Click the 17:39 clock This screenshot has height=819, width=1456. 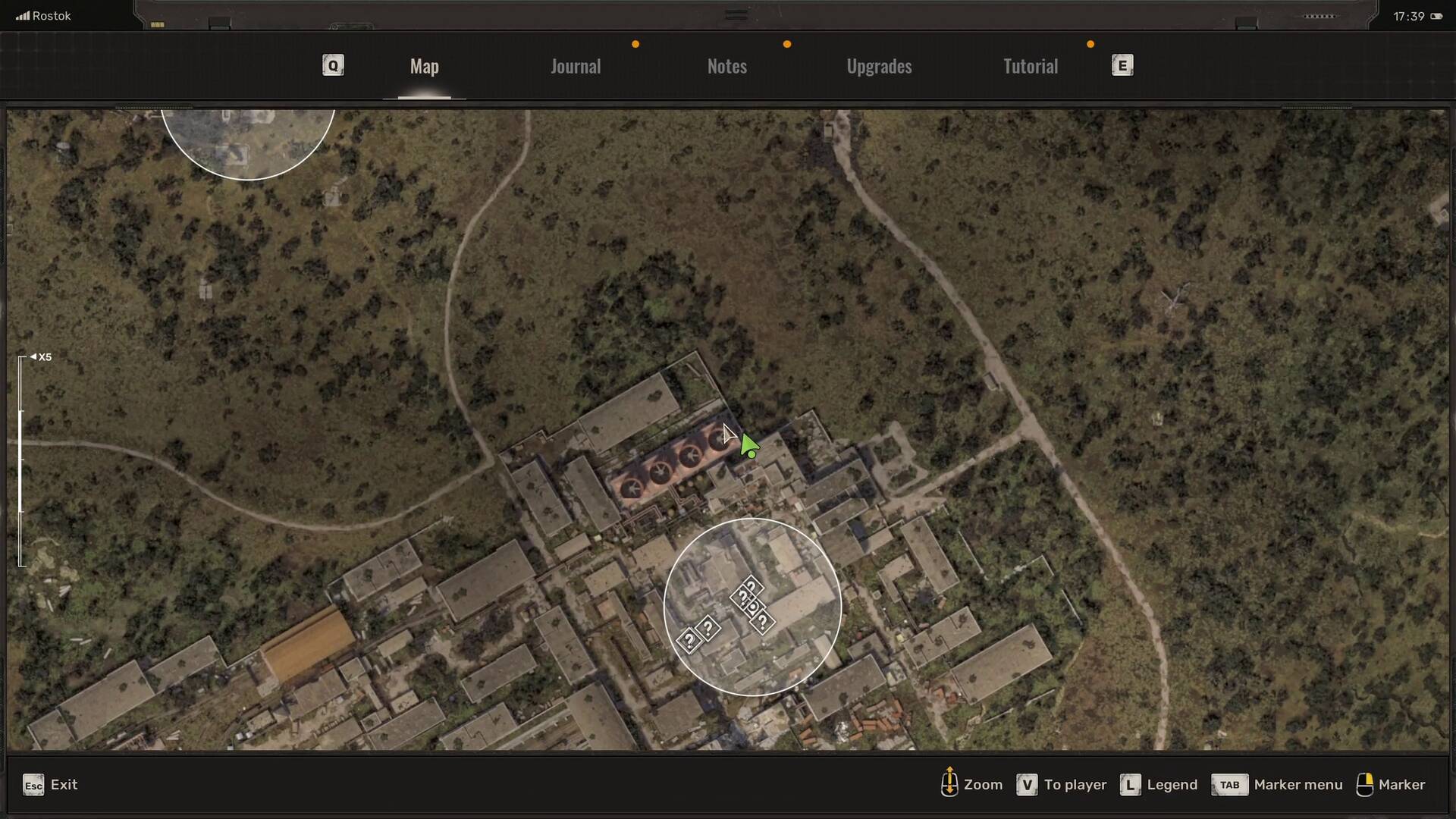(1408, 17)
